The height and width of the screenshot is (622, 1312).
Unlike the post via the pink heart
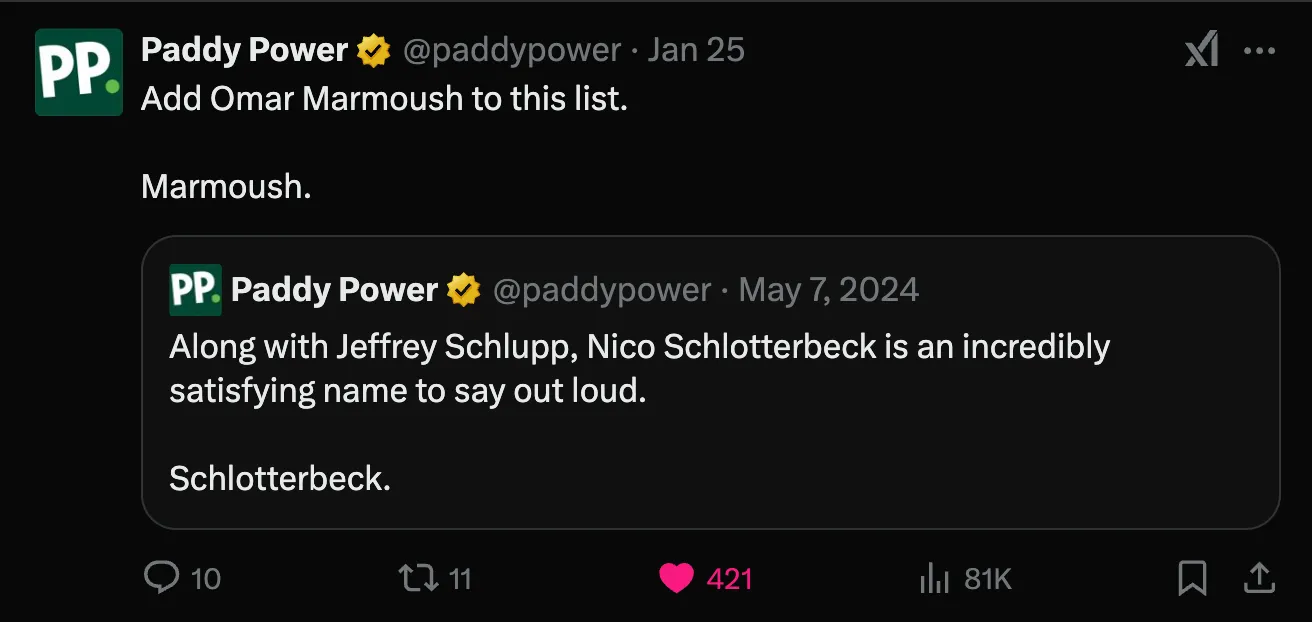click(677, 578)
